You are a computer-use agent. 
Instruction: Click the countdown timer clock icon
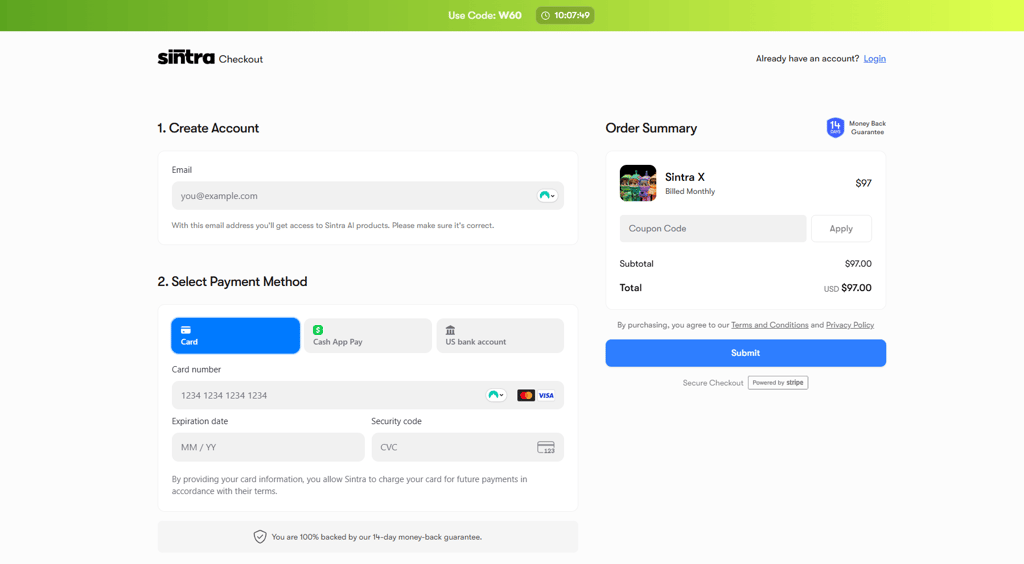pos(545,16)
